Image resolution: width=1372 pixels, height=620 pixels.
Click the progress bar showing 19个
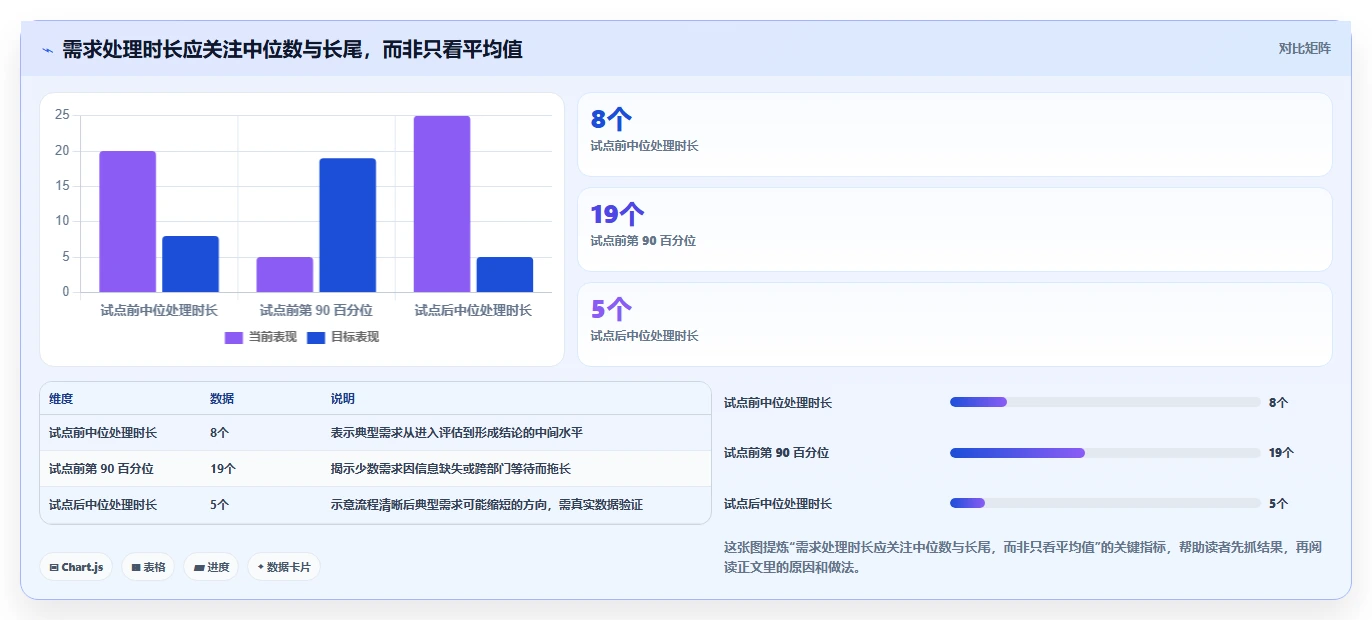(x=1105, y=453)
